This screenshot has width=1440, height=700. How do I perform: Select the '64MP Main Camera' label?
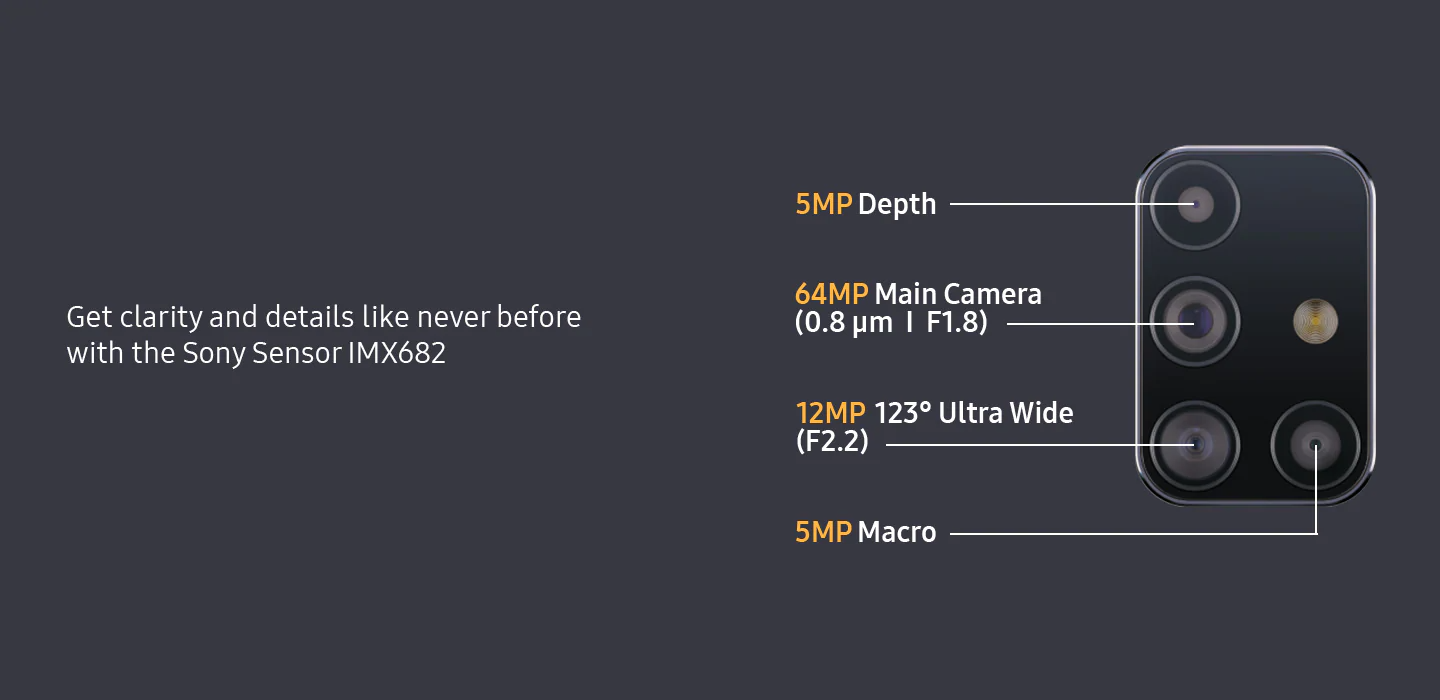coord(918,294)
